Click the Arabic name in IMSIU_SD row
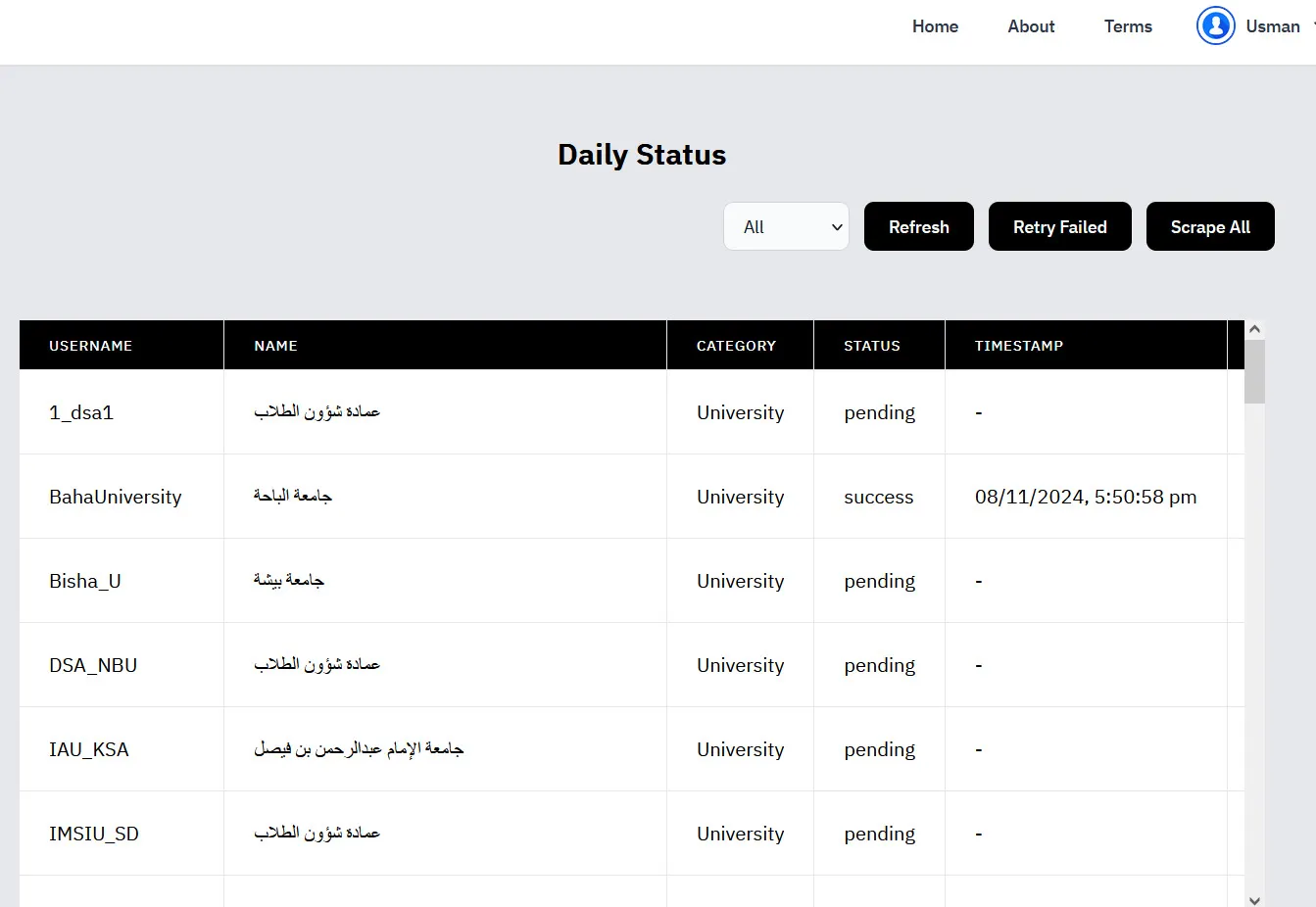Viewport: 1316px width, 907px height. (317, 834)
